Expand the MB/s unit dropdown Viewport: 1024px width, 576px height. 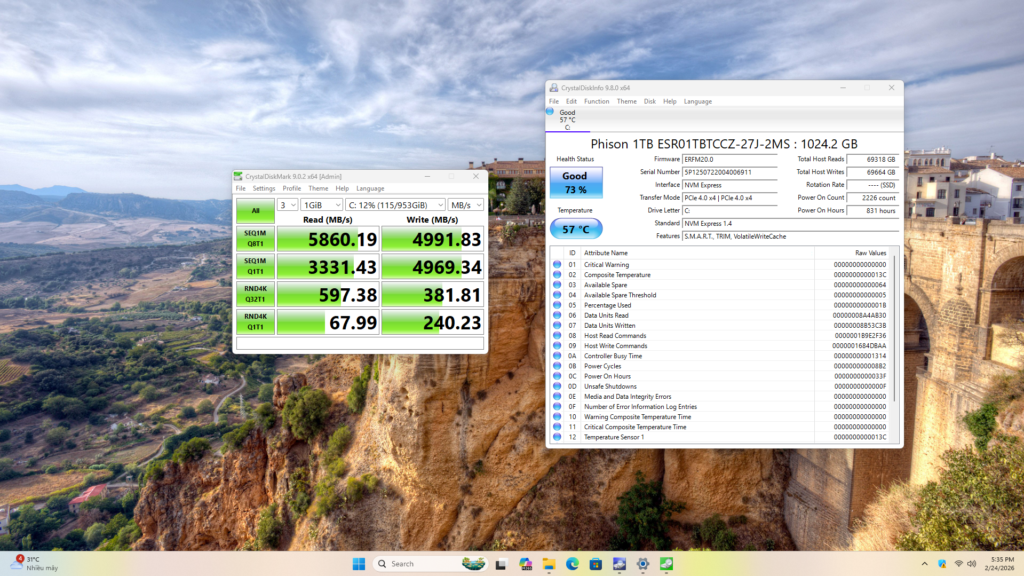point(466,204)
